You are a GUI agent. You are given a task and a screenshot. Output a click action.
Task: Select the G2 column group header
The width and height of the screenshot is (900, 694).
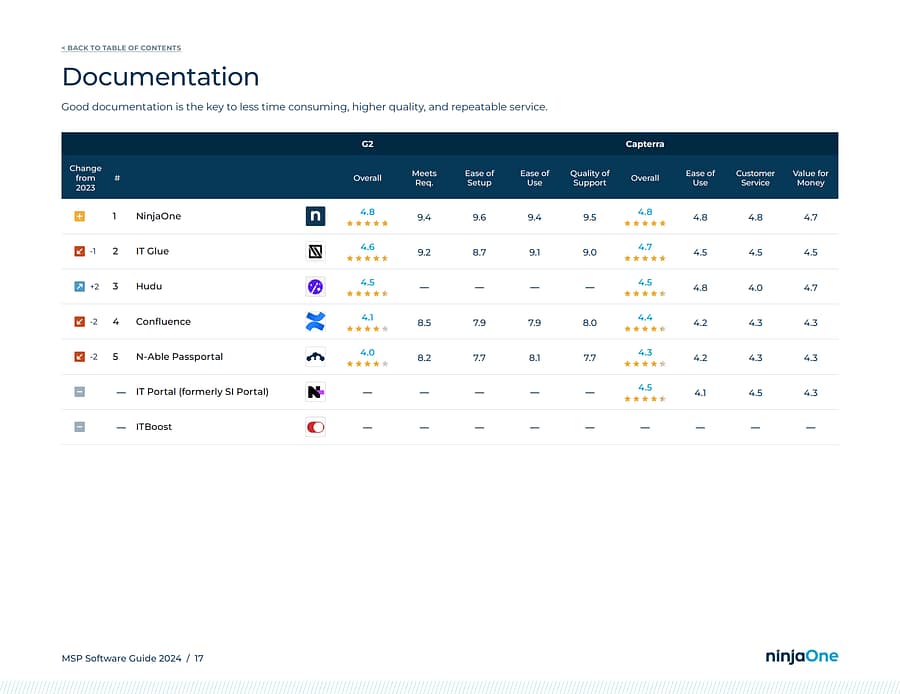pyautogui.click(x=367, y=144)
